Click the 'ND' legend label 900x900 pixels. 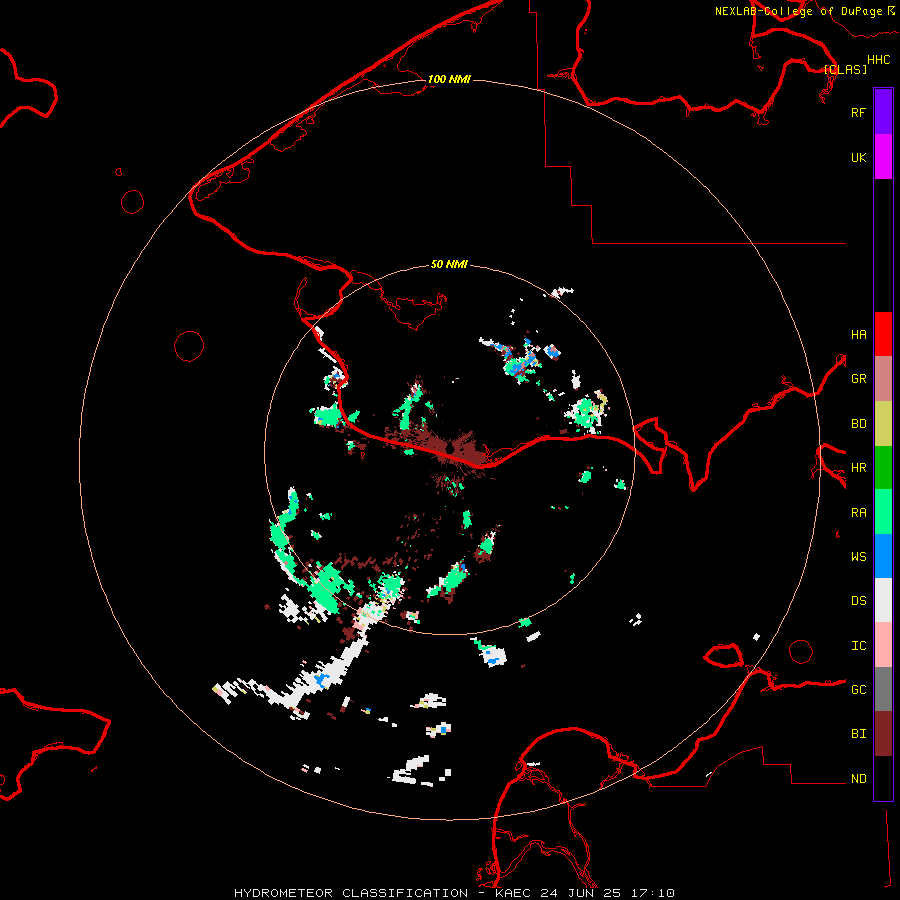(858, 779)
